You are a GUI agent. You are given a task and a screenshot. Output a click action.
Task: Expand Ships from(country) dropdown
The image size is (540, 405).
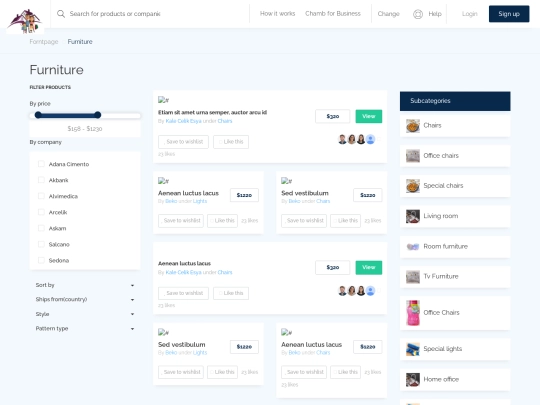tap(85, 300)
